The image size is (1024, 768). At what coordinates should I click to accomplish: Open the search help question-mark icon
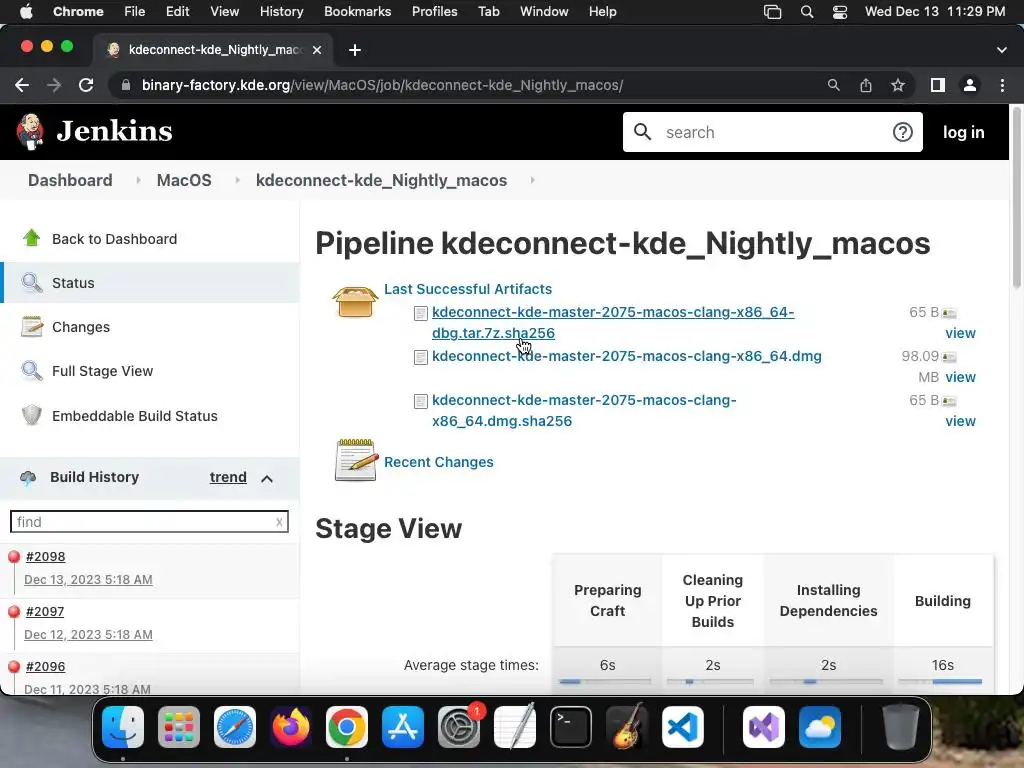tap(903, 132)
